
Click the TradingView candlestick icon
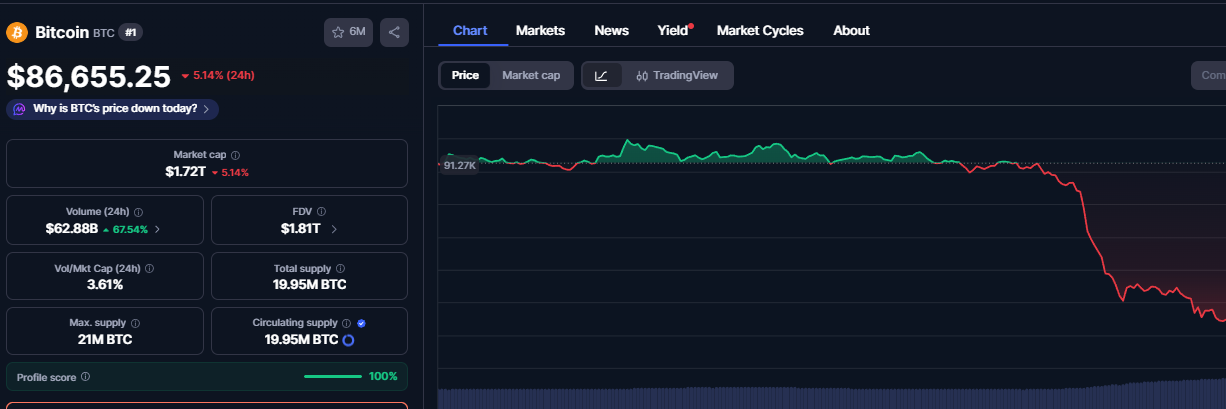coord(642,76)
